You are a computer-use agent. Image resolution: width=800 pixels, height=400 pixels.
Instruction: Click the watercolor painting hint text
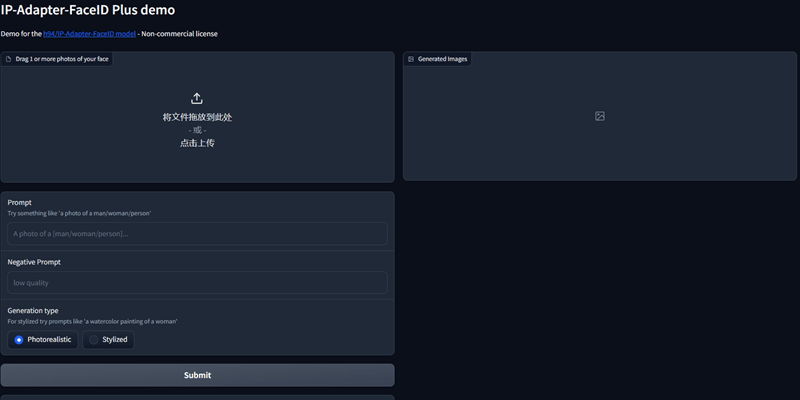click(92, 321)
